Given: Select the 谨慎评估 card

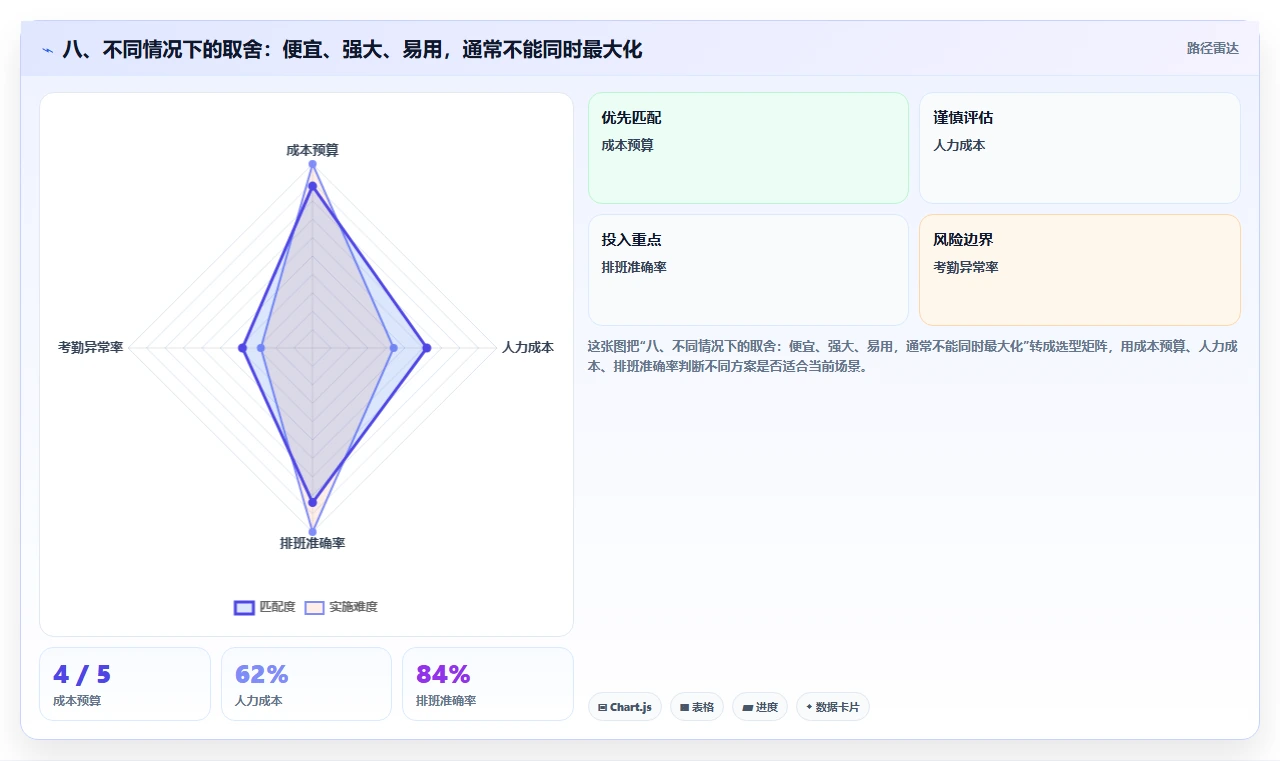Looking at the screenshot, I should [1080, 148].
